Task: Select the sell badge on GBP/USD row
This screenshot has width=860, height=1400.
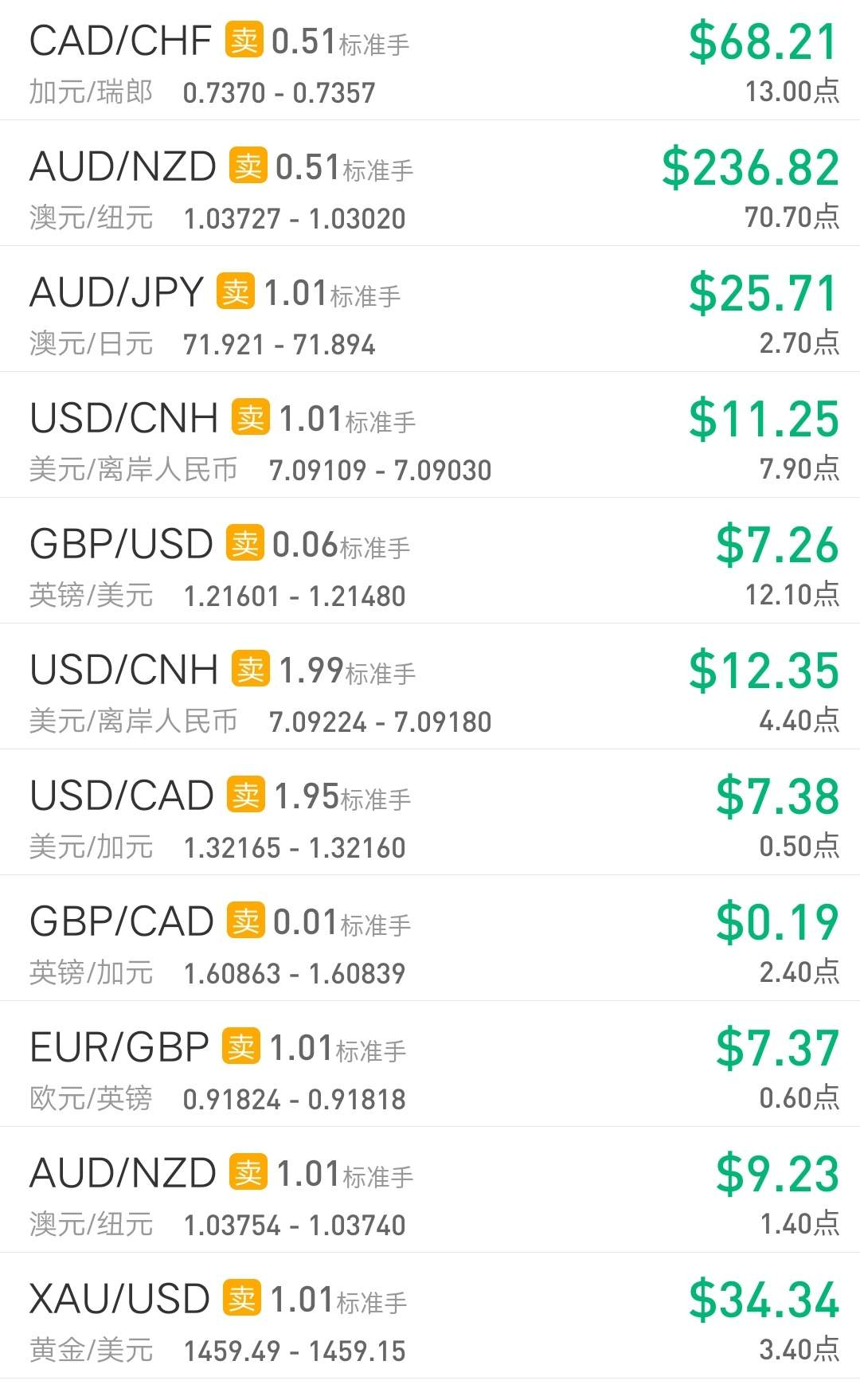Action: pos(245,543)
